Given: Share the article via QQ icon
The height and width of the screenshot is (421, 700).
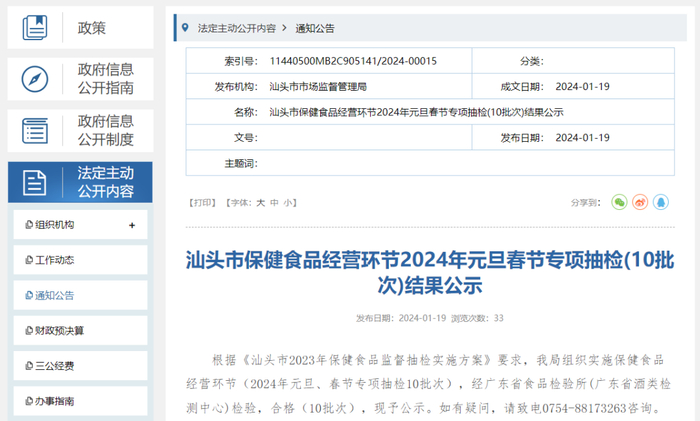Looking at the screenshot, I should (661, 202).
